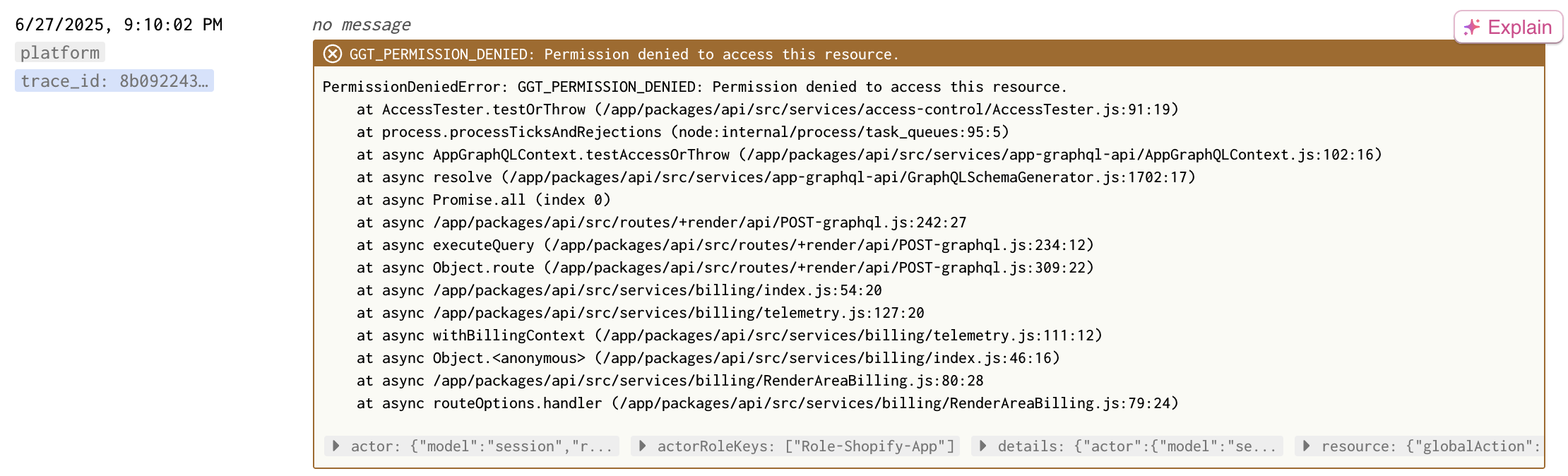Click the 'no message' text
The height and width of the screenshot is (476, 1568).
coord(362,25)
